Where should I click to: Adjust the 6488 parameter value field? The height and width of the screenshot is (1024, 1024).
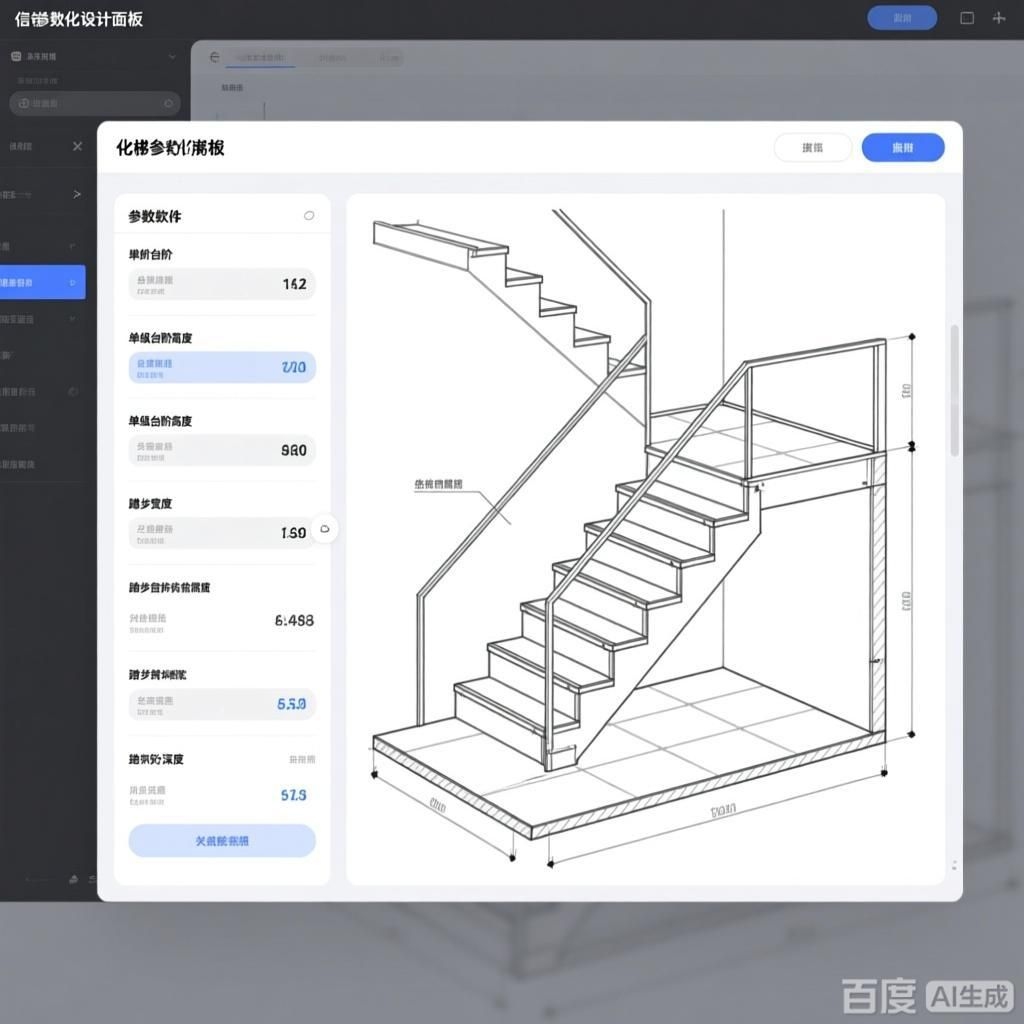(221, 620)
